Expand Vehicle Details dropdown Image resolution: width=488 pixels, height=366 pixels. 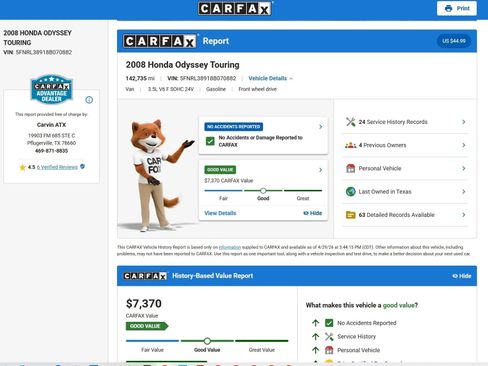[x=270, y=78]
